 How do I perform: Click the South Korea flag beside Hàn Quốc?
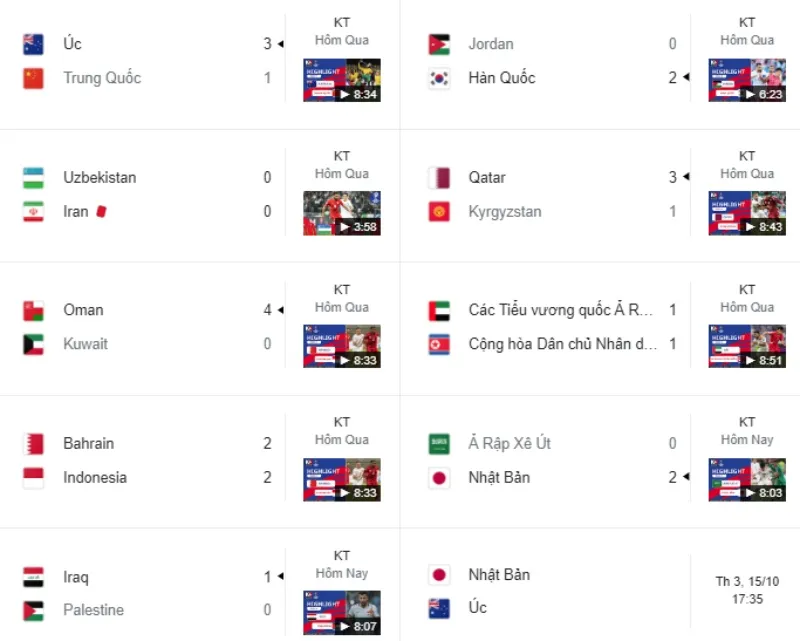point(437,77)
